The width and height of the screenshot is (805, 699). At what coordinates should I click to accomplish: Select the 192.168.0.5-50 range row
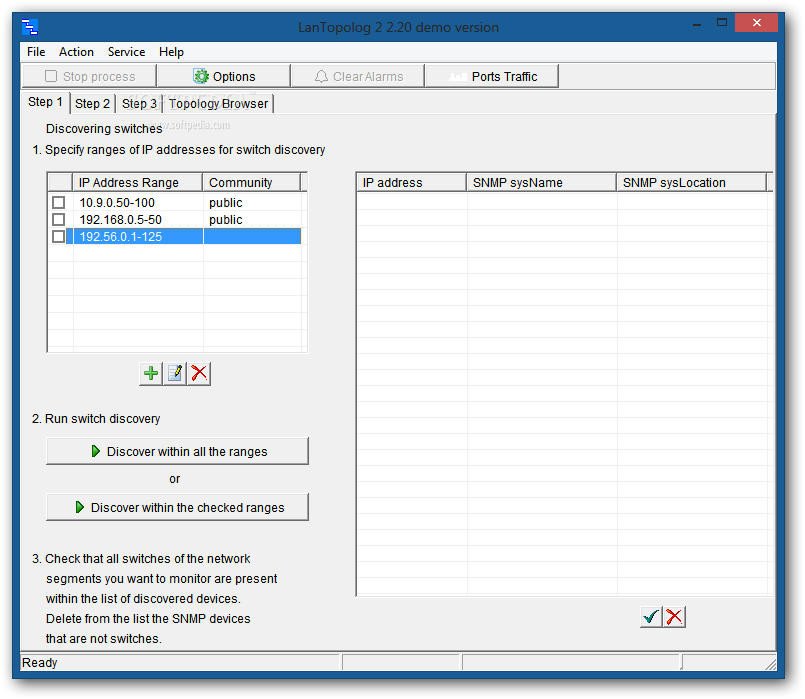174,220
